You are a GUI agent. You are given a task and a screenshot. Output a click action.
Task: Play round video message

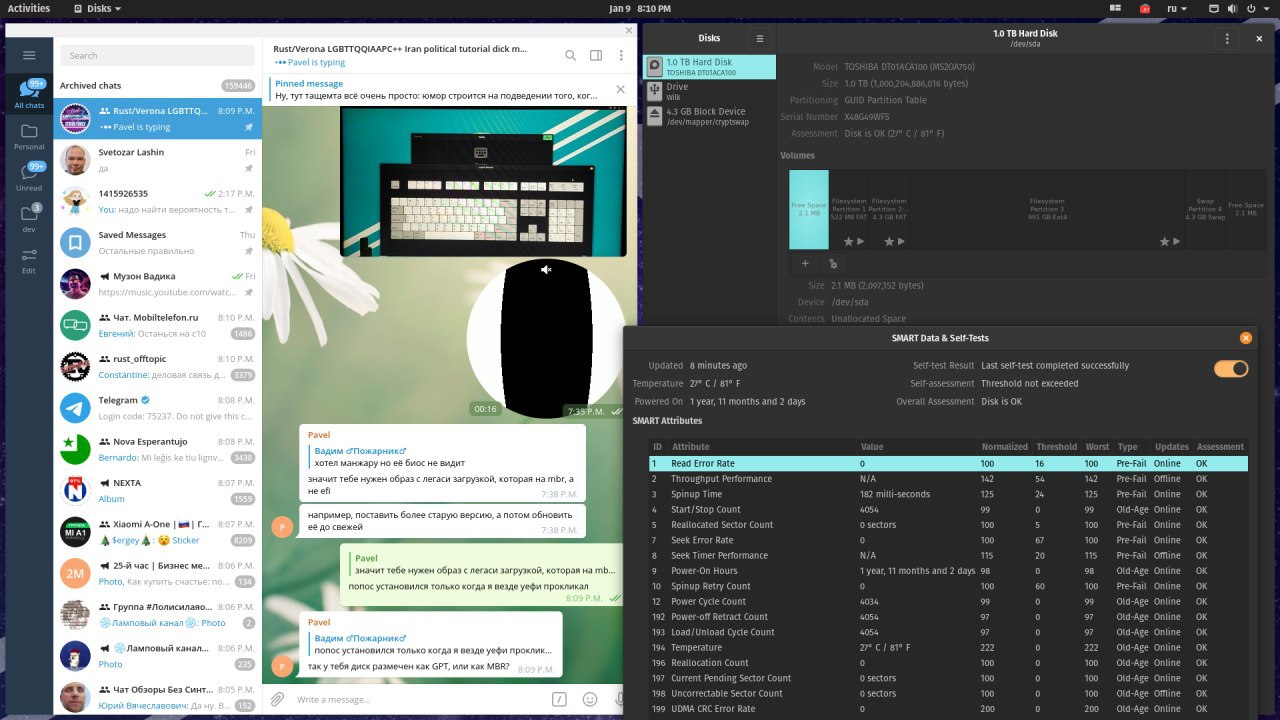coord(546,338)
